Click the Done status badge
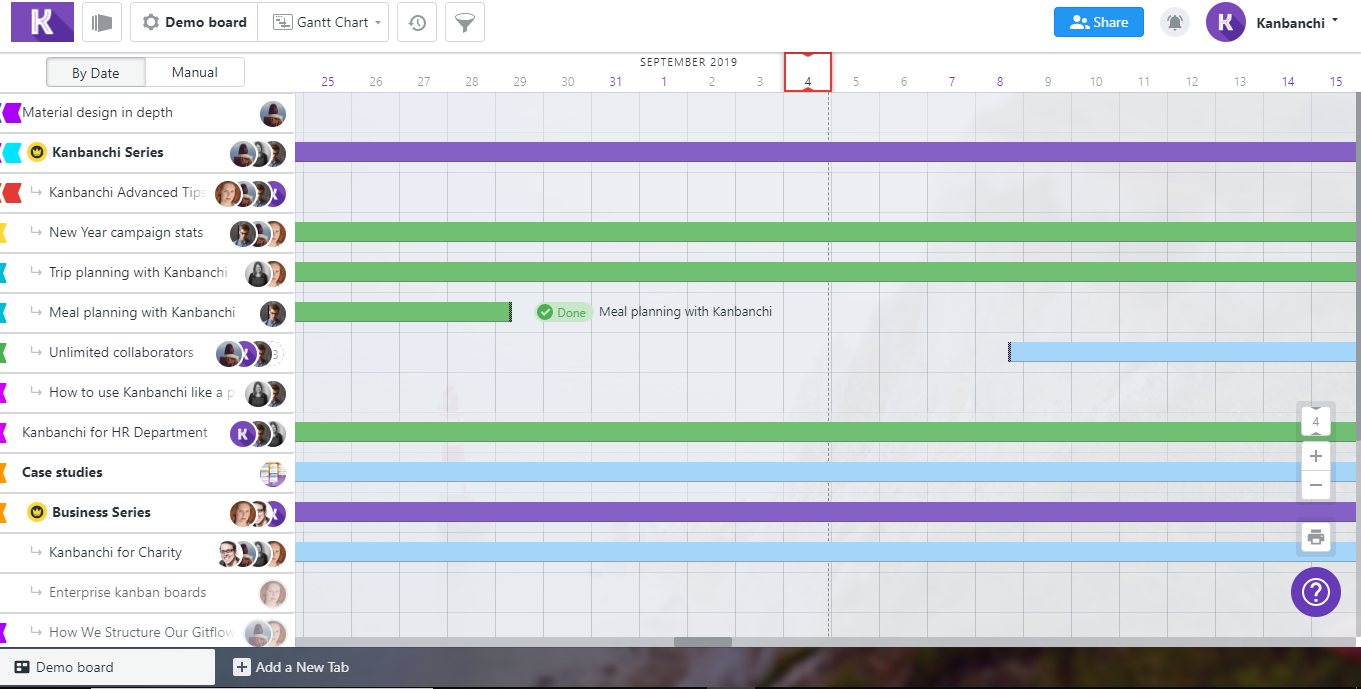Screen dimensions: 1361x689 [563, 312]
